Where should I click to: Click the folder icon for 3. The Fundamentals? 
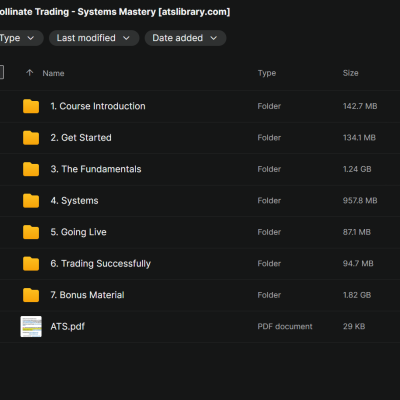[x=31, y=169]
